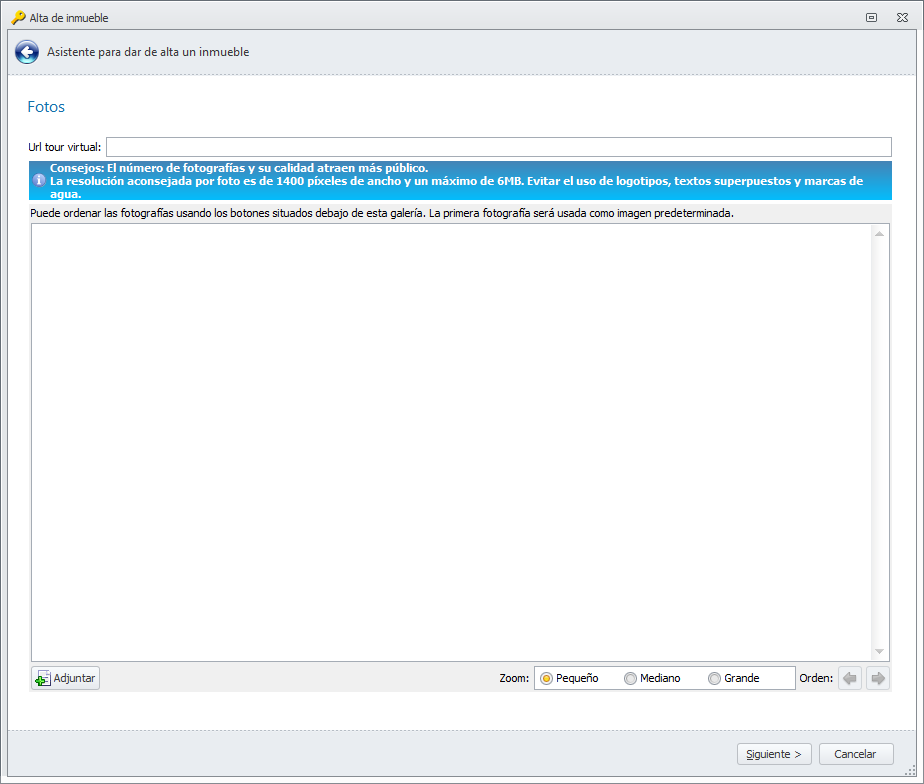Close the Alta de inmueble window

tap(902, 18)
